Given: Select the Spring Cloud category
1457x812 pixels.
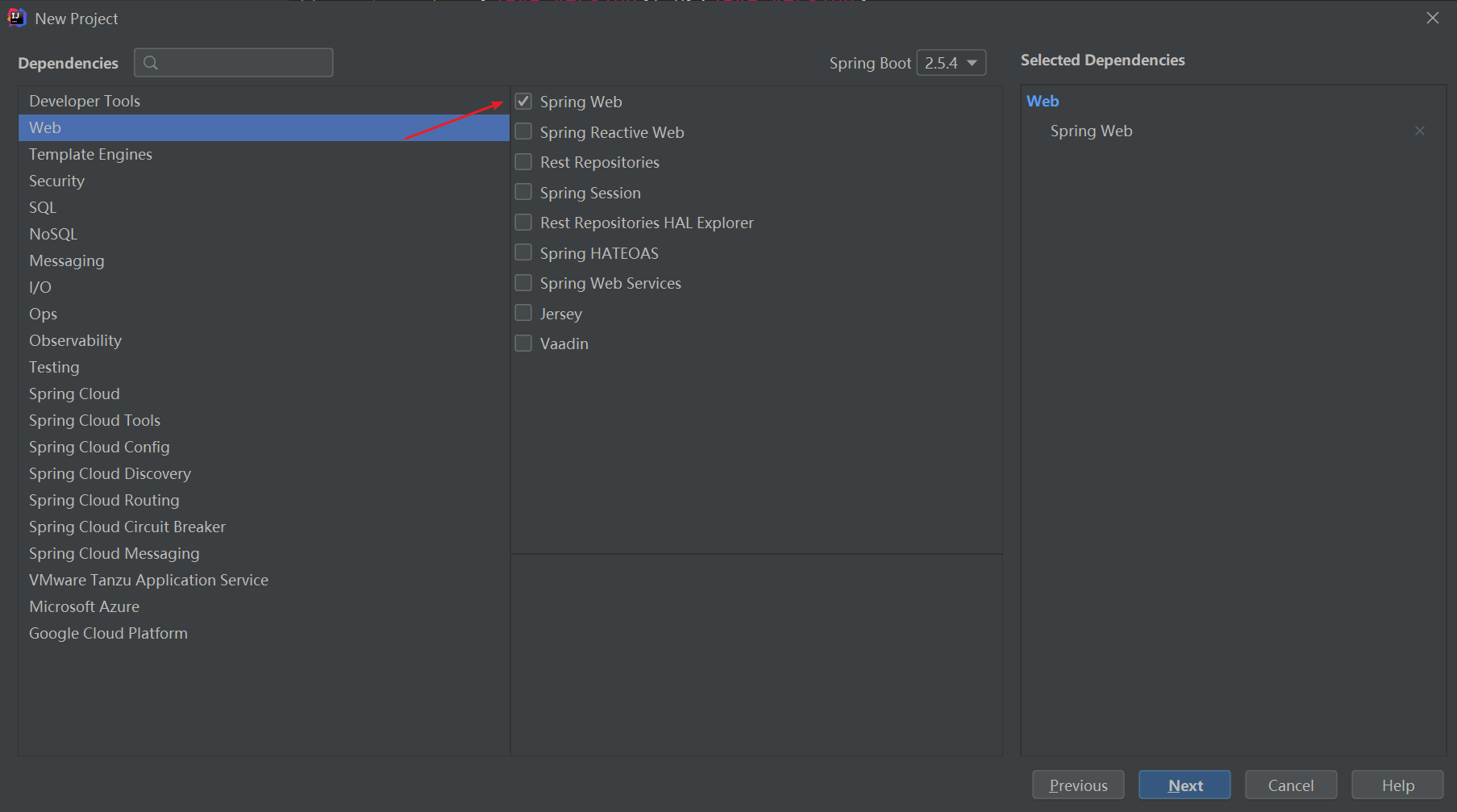Looking at the screenshot, I should point(264,394).
